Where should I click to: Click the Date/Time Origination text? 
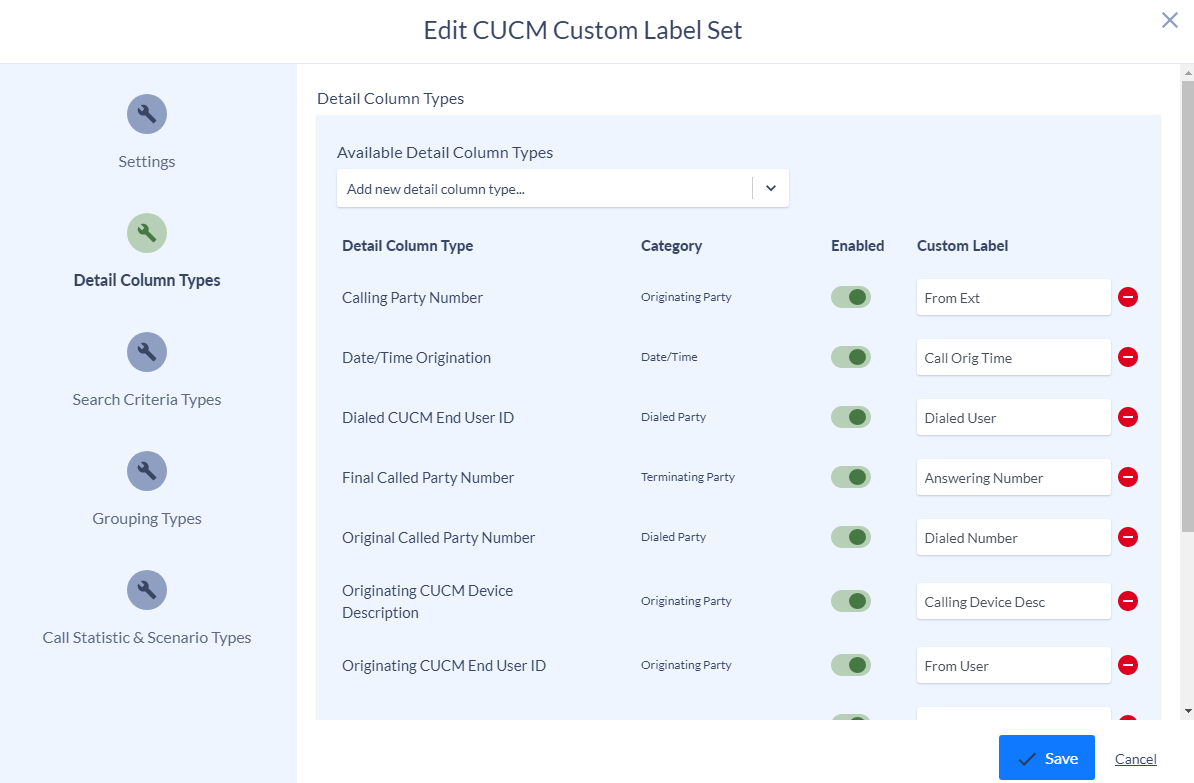417,358
